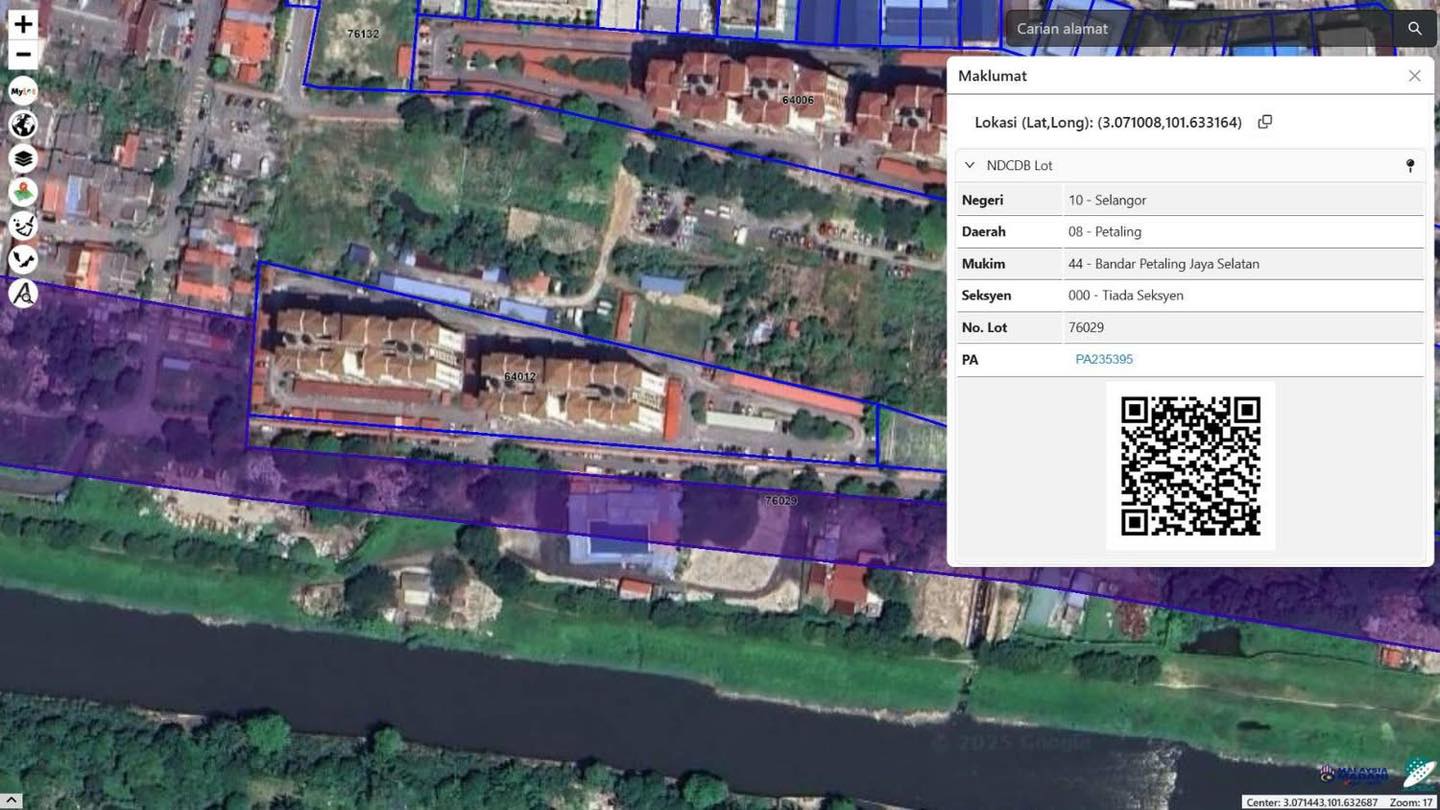
Task: Close the Maklumat panel
Action: (1414, 76)
